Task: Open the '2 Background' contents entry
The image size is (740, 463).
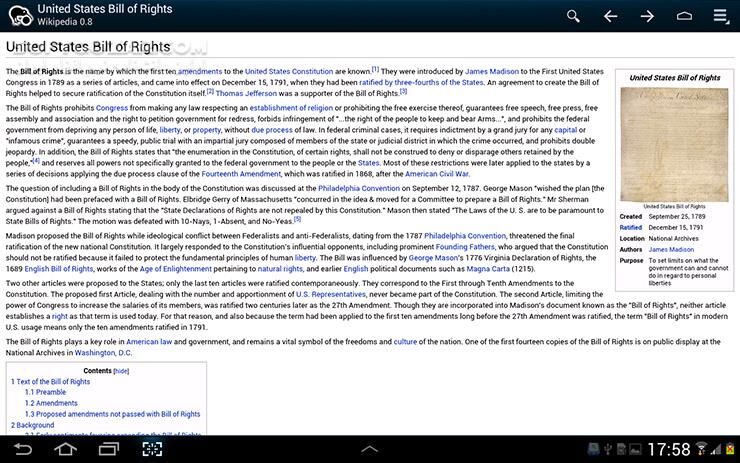Action: pyautogui.click(x=33, y=425)
